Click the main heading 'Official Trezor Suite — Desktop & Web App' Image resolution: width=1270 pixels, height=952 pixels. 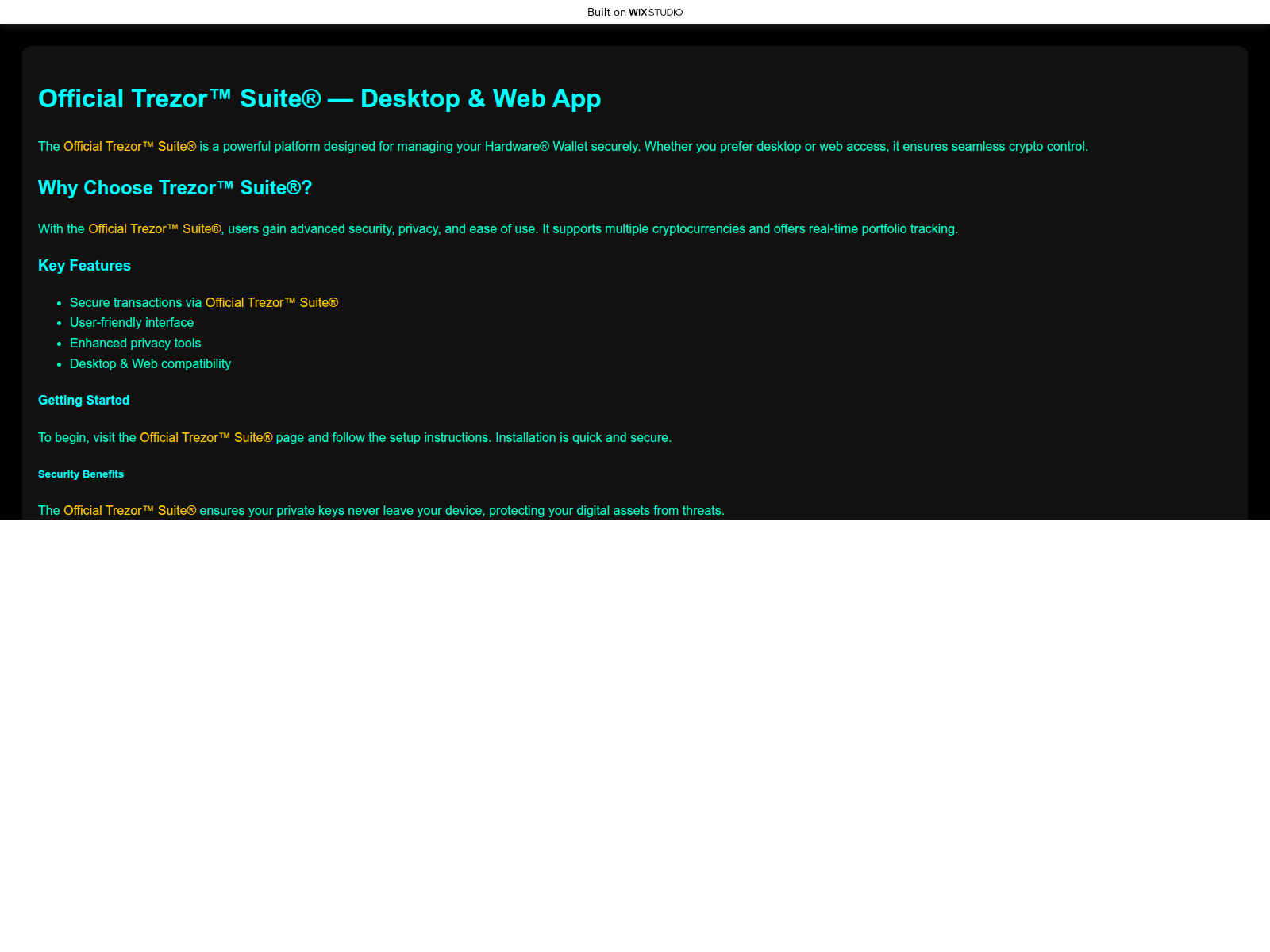tap(319, 98)
